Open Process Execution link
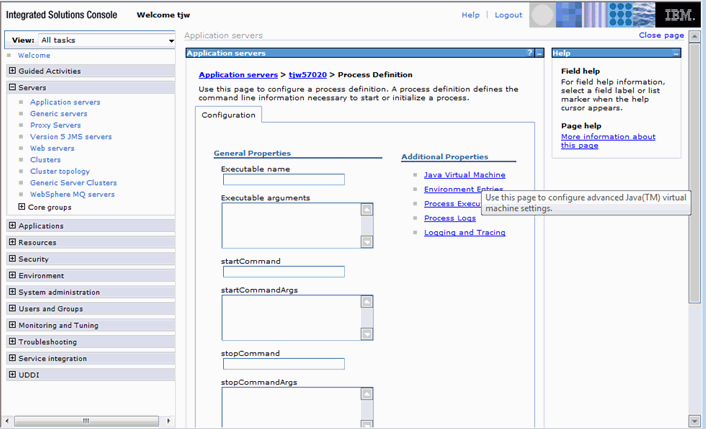 tap(453, 203)
